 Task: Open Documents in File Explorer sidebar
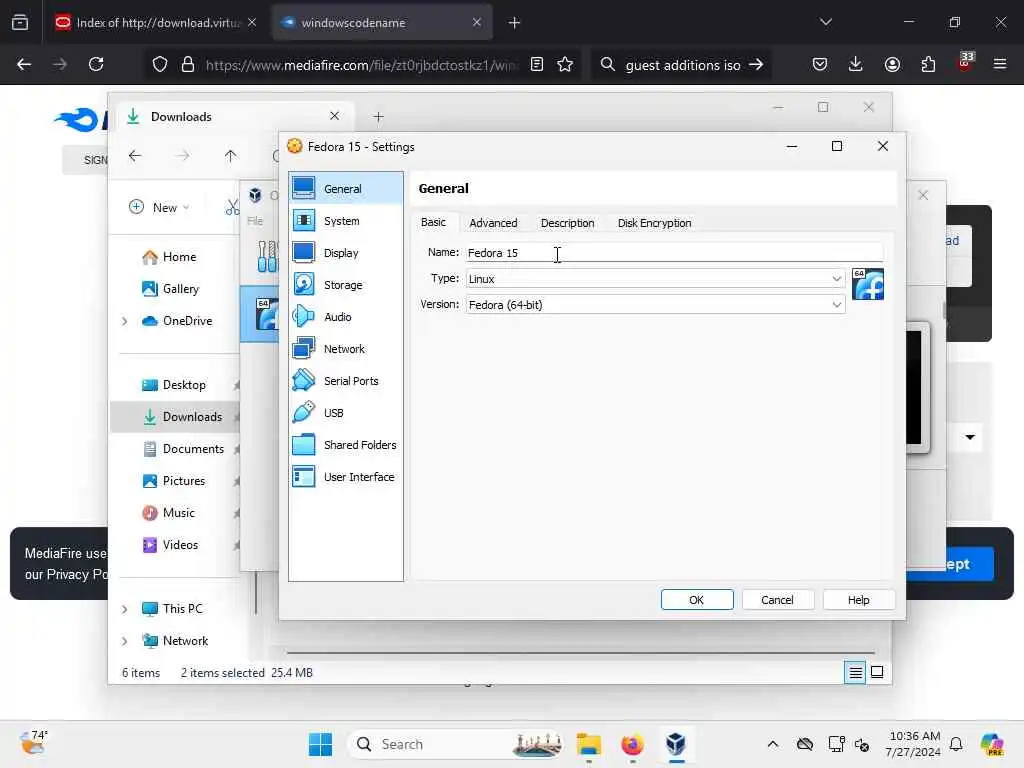point(183,449)
